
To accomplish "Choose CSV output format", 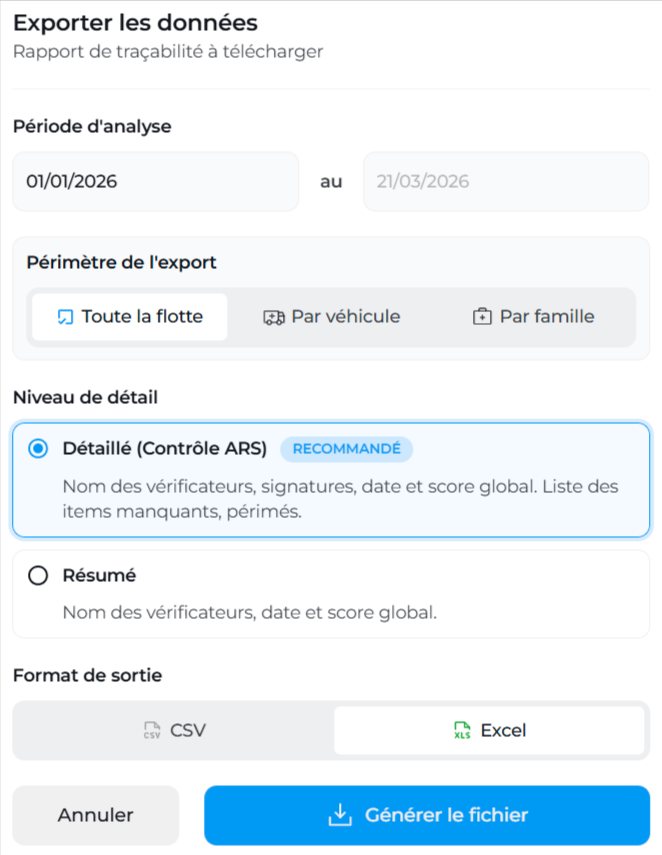I will tap(174, 730).
